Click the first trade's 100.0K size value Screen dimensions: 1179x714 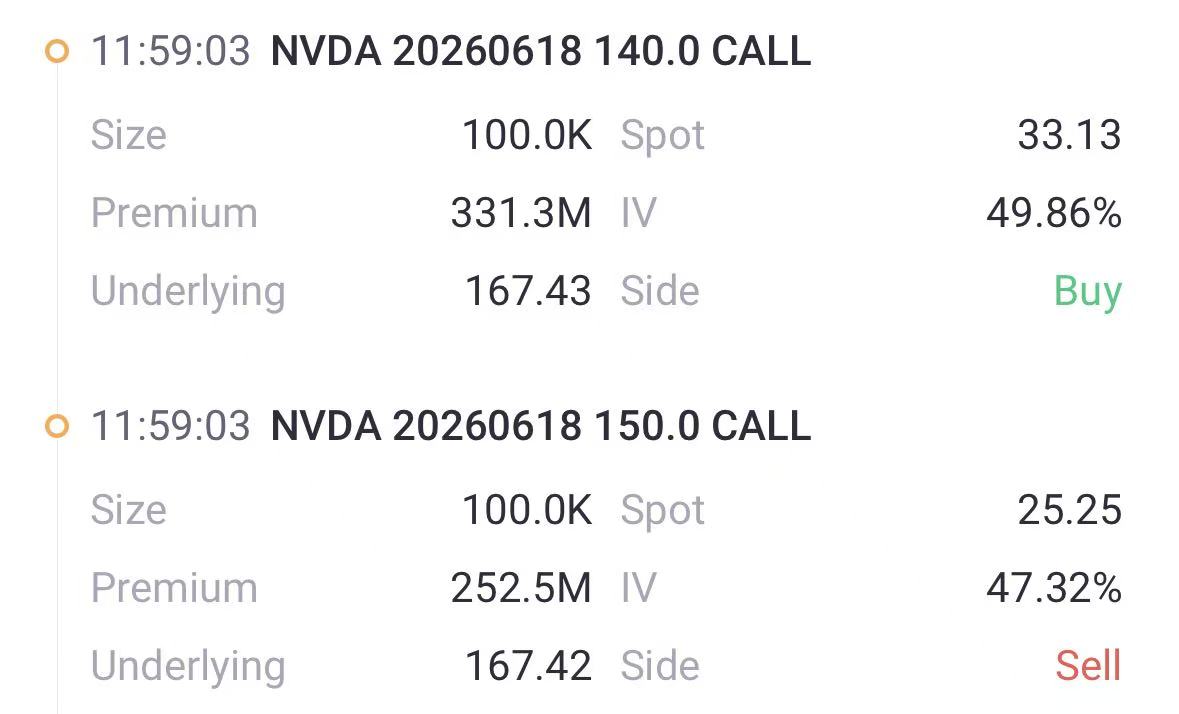point(527,135)
